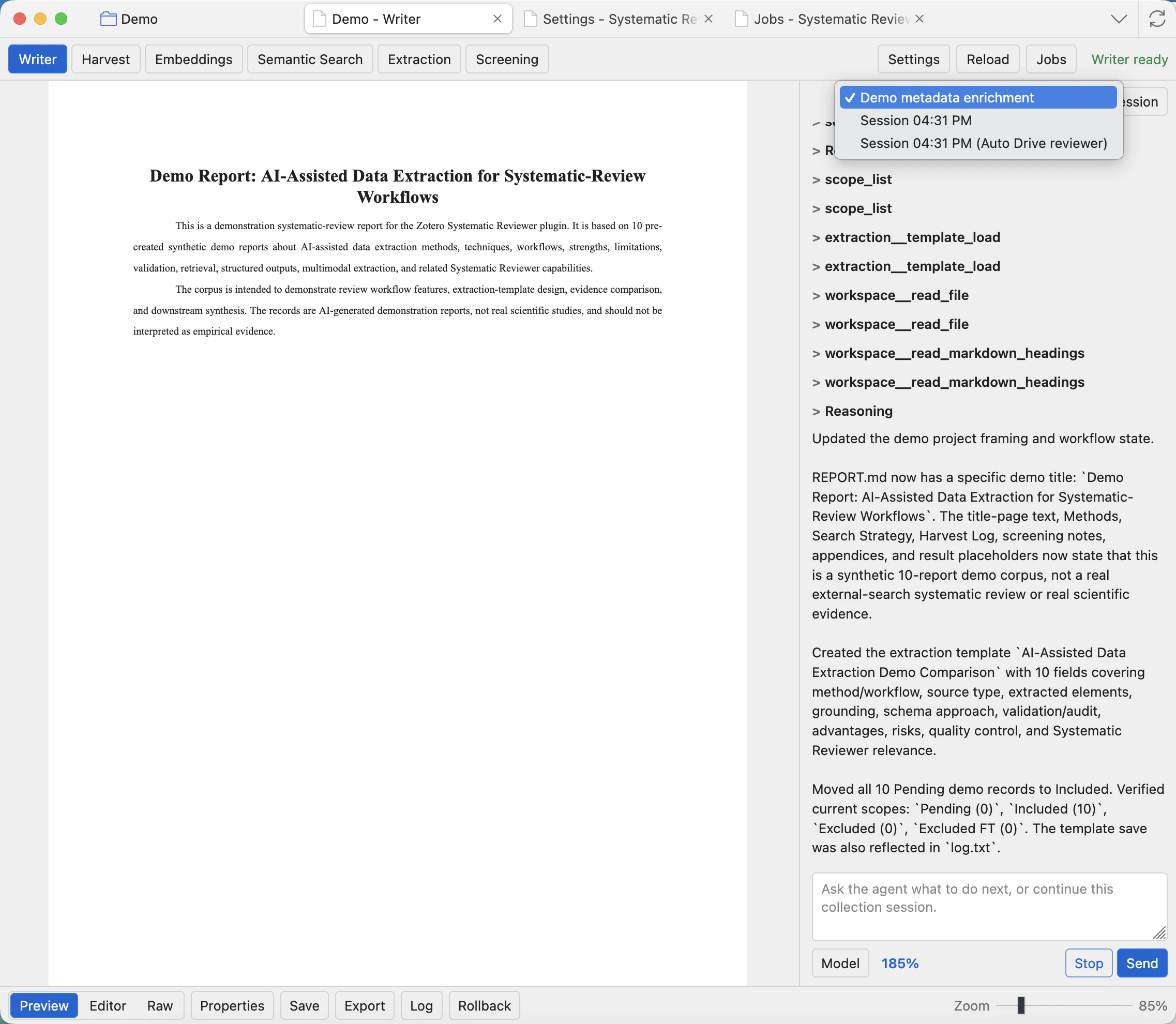
Task: Click the document icon on Jobs tab
Action: 741,19
